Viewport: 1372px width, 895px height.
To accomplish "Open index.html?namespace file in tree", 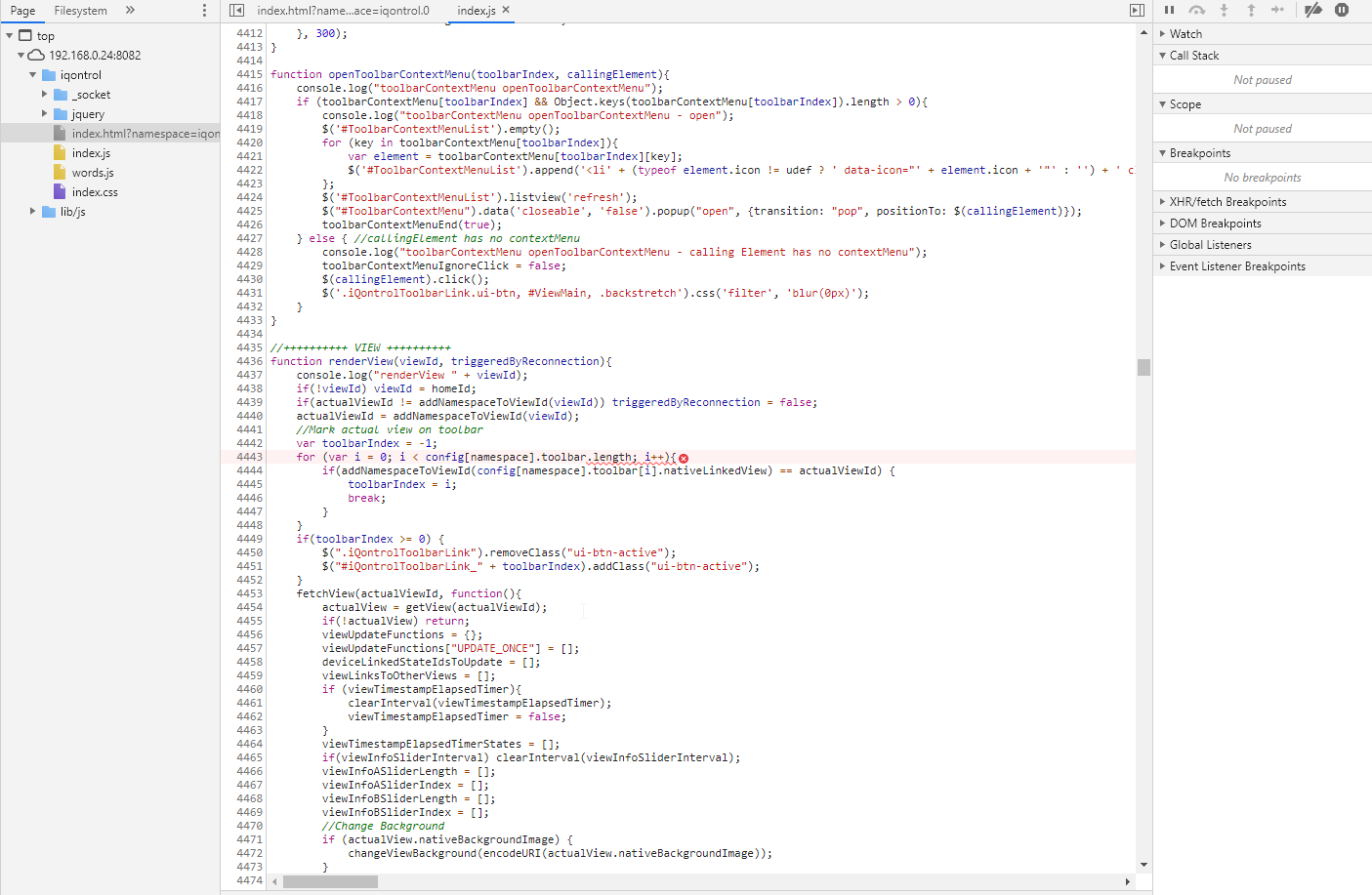I will coord(146,133).
